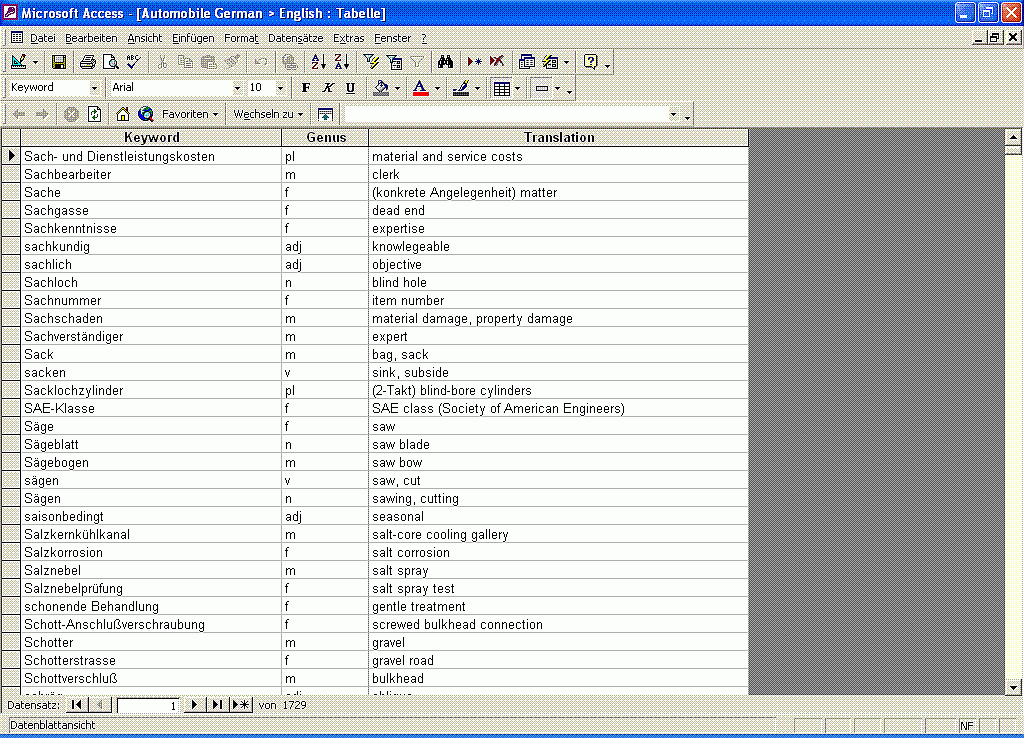Viewport: 1024px width, 738px height.
Task: Open Find with the binoculars icon
Action: click(446, 62)
